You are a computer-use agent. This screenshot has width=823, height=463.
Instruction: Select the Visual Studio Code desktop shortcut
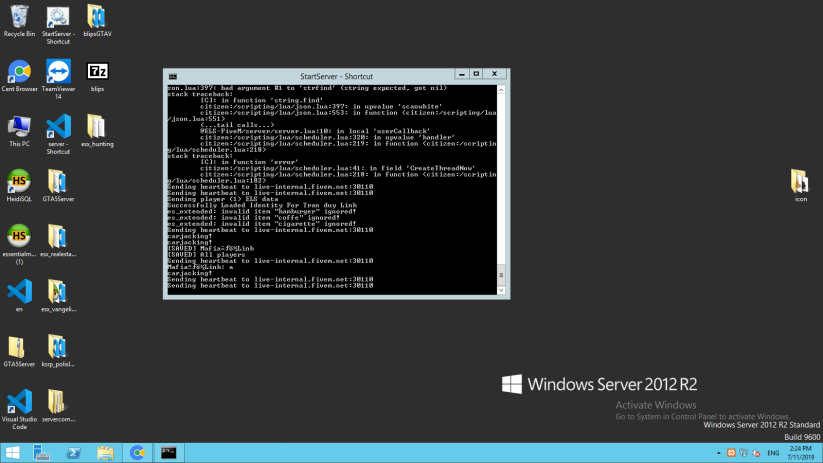coord(19,409)
